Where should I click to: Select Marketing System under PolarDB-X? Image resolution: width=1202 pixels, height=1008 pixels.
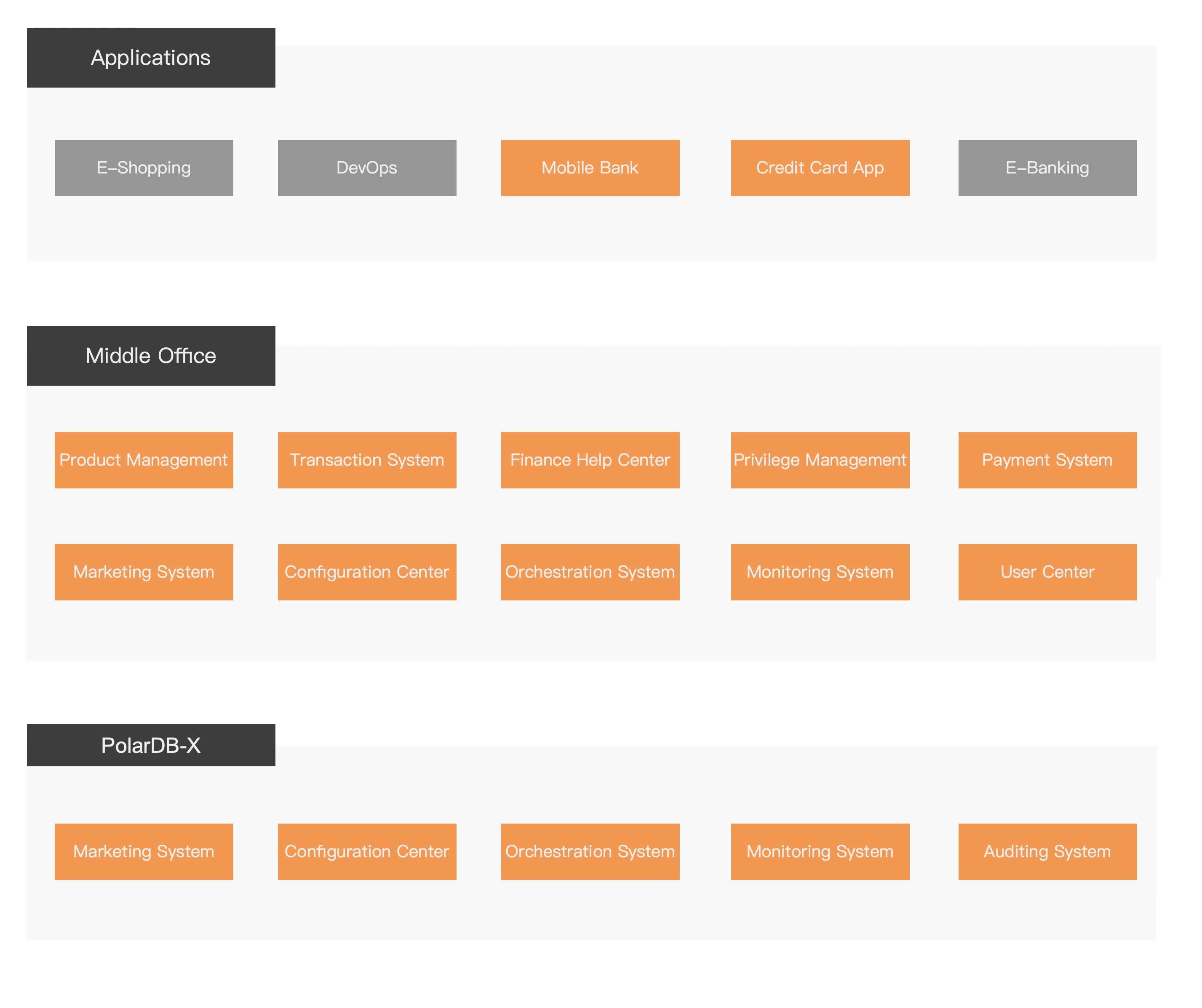tap(144, 851)
